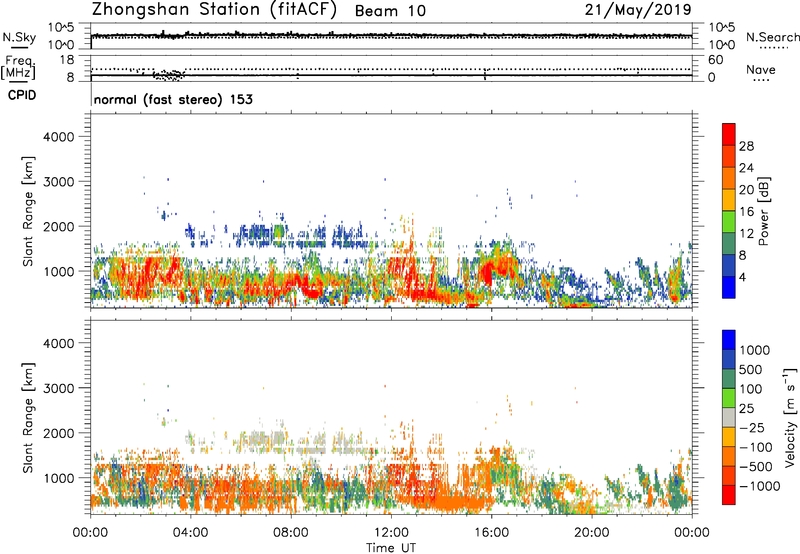Click the "CPID" row label
Image resolution: width=800 pixels, height=554 pixels.
coord(22,95)
